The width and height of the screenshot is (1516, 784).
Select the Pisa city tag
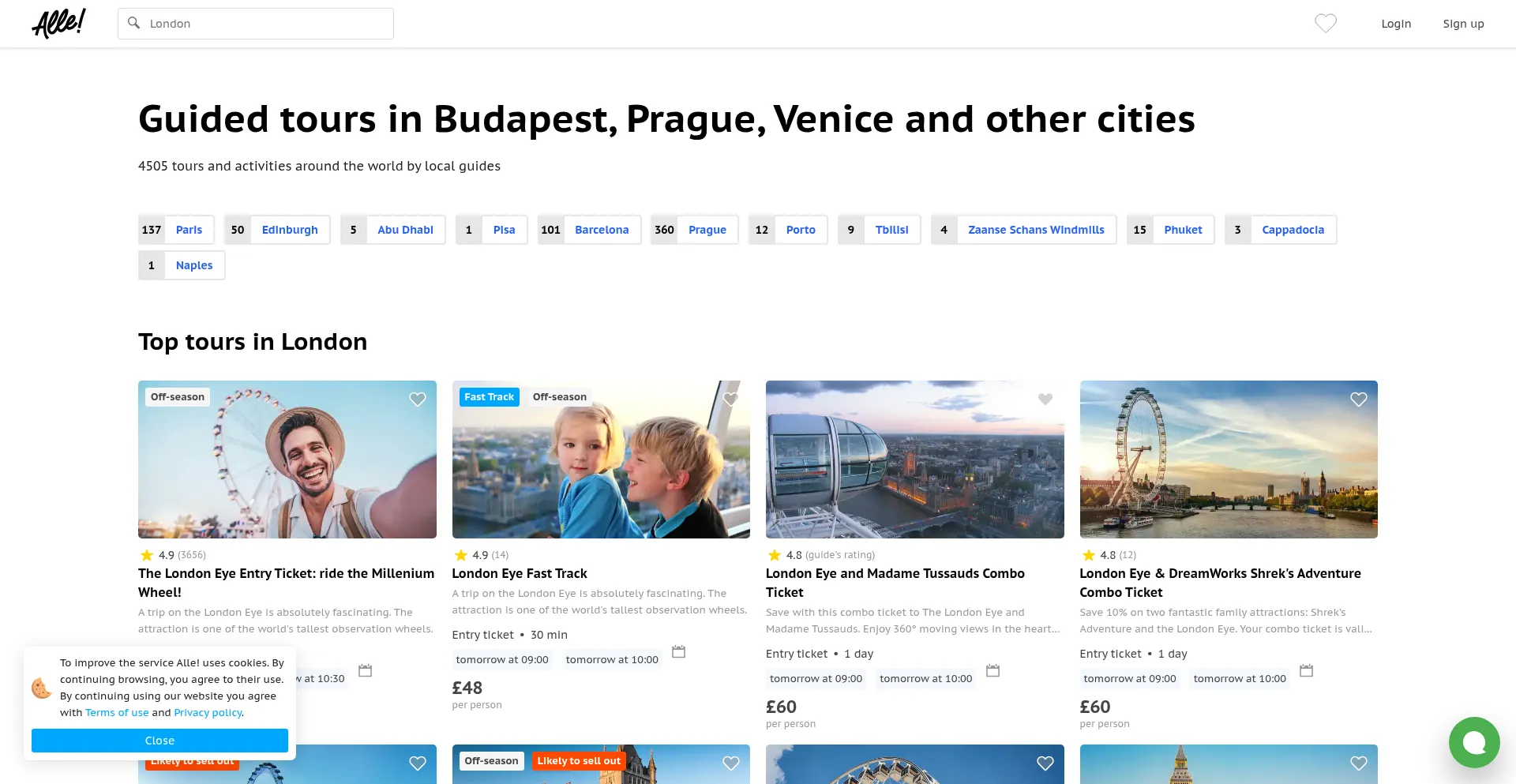tap(492, 230)
